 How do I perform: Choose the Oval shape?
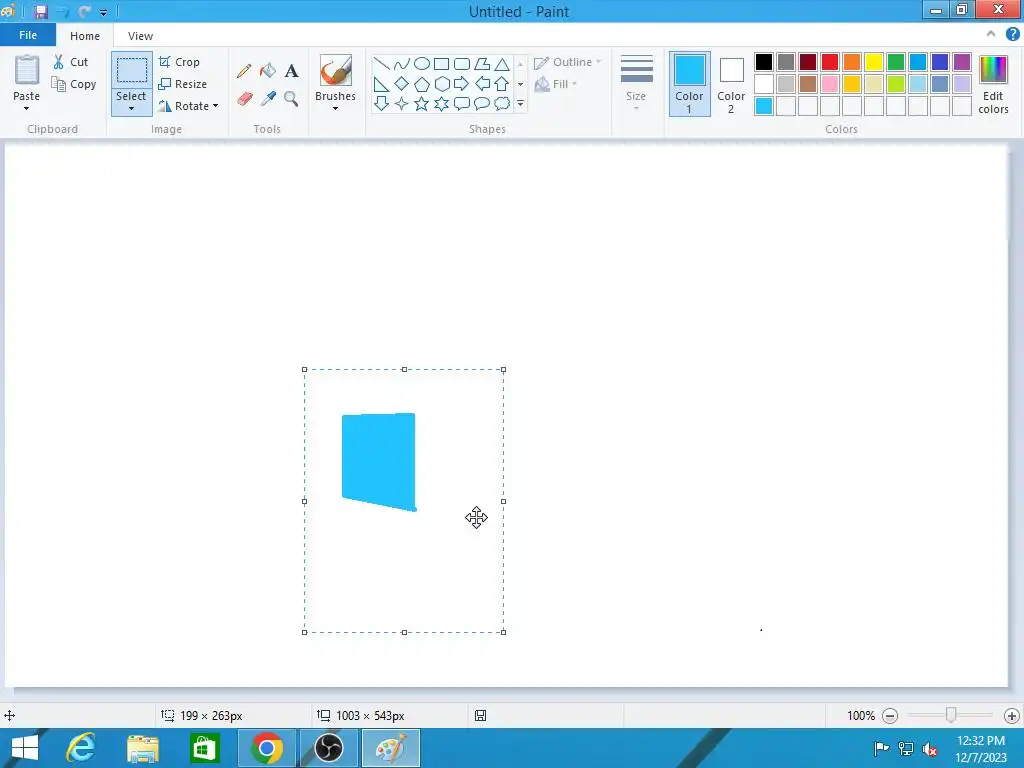tap(422, 64)
